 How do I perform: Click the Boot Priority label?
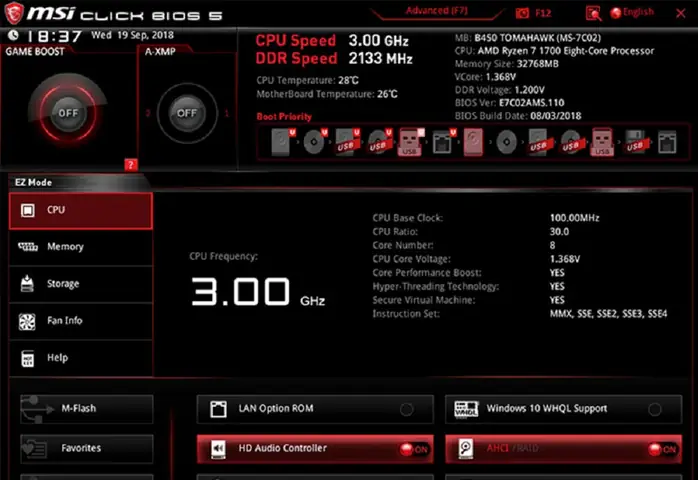(x=284, y=117)
